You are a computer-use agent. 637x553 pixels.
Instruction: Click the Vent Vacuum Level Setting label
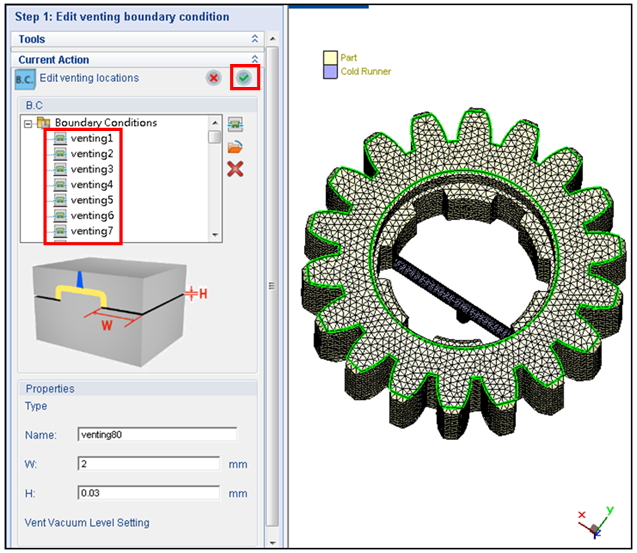tap(87, 523)
